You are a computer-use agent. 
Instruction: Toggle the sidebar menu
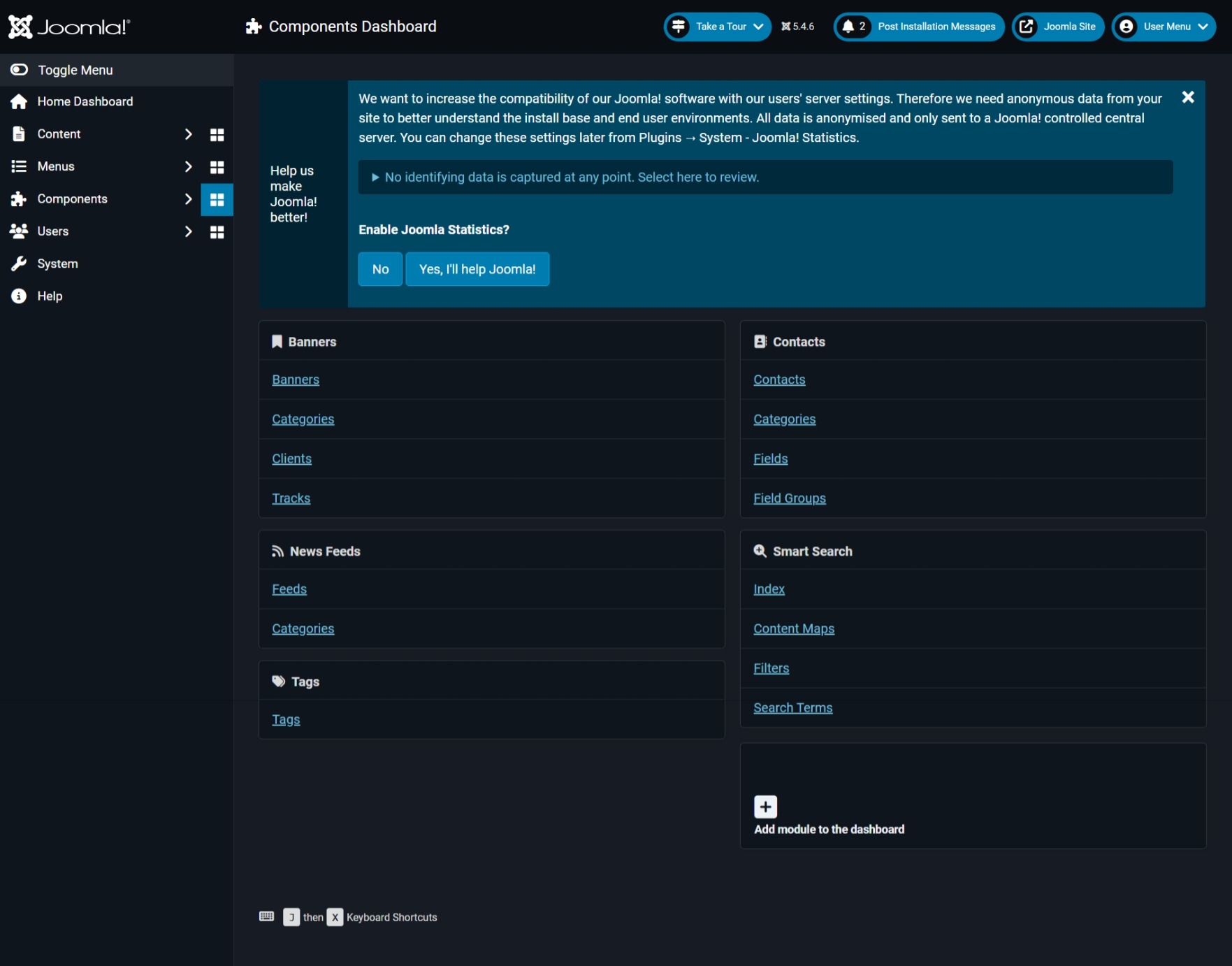pyautogui.click(x=117, y=70)
